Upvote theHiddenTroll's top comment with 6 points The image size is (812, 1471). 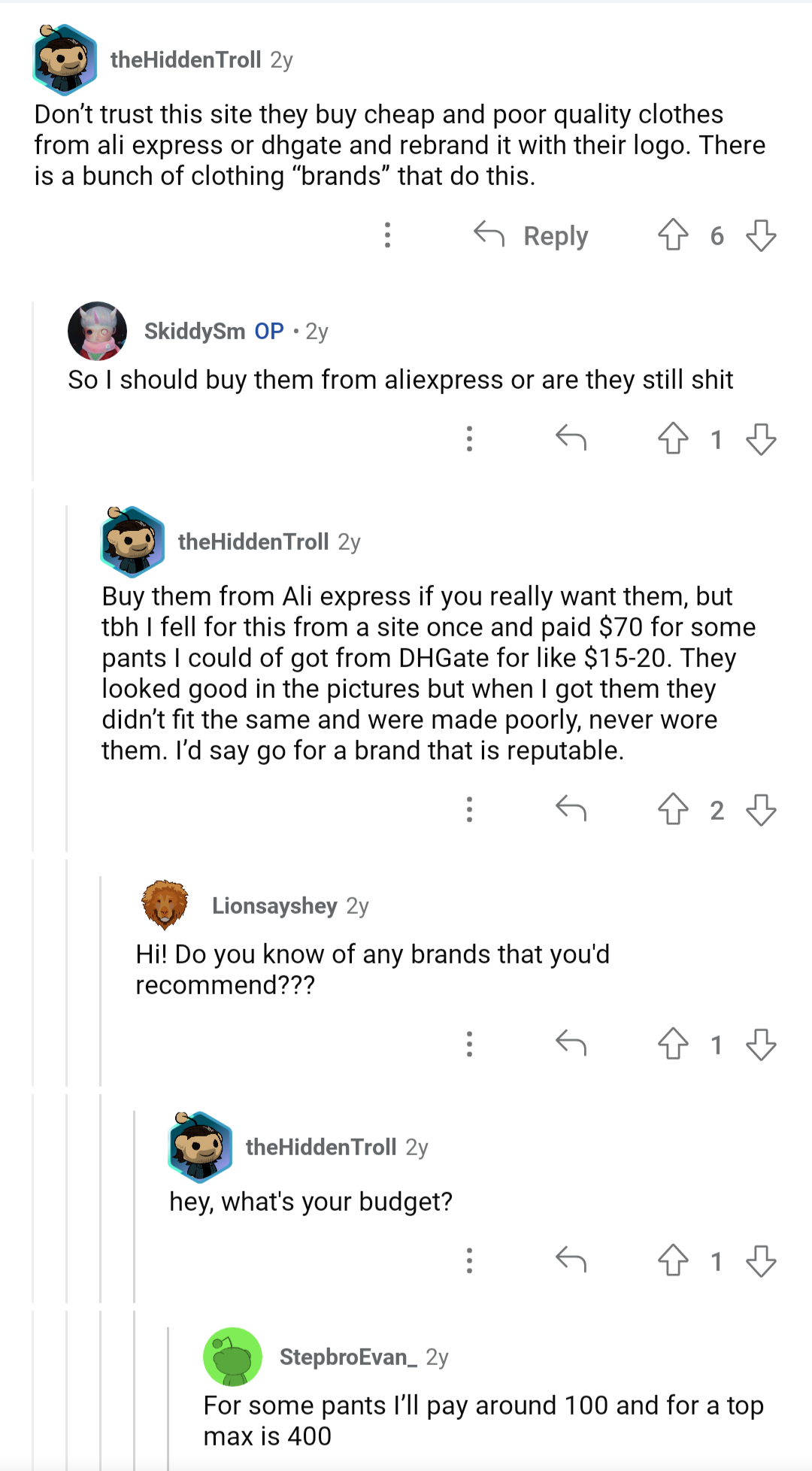[673, 235]
